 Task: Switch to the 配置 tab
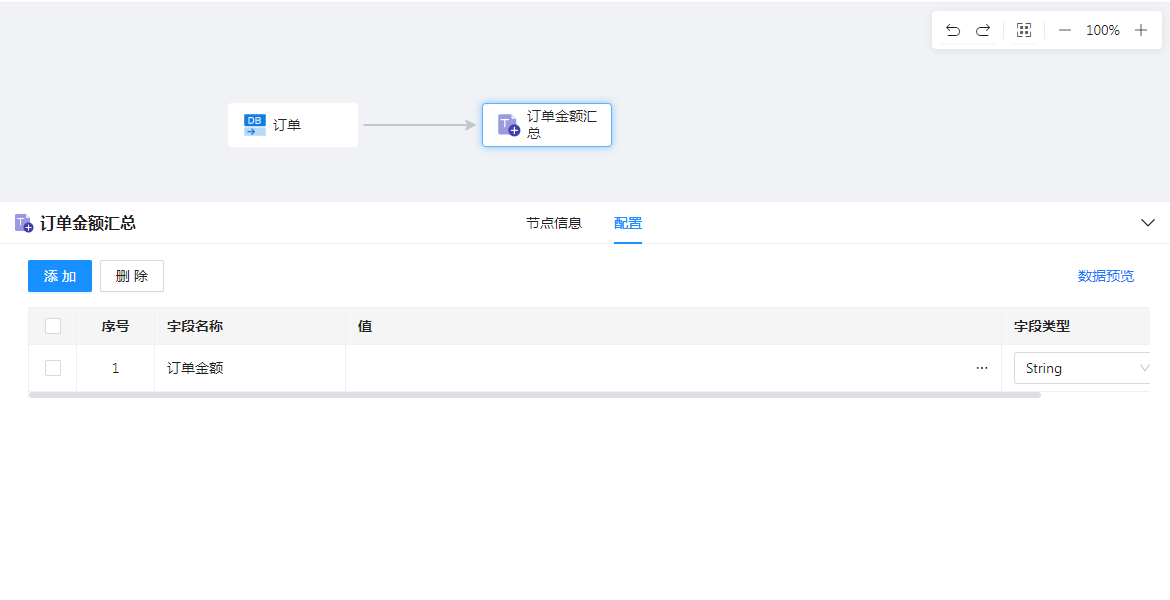click(628, 223)
